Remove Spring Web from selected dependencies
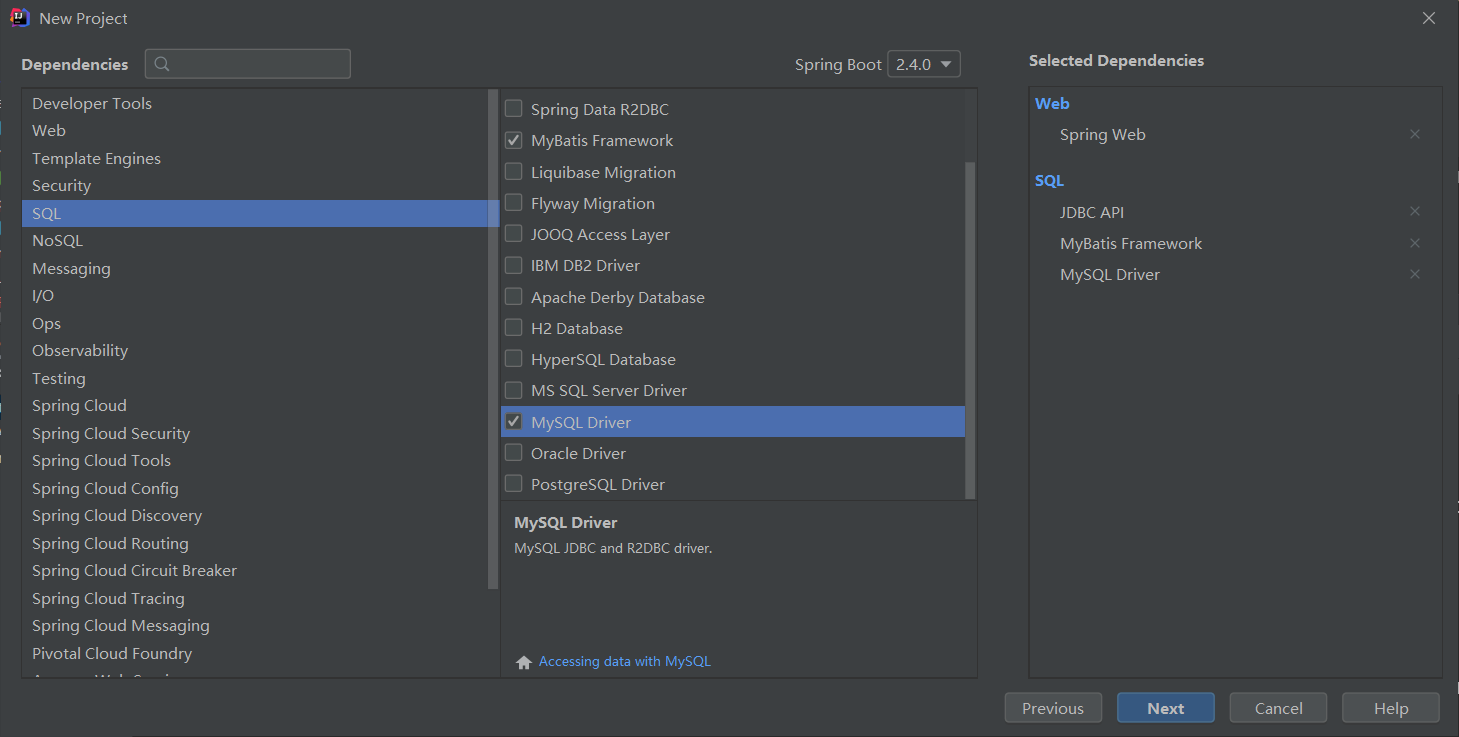This screenshot has width=1459, height=737. pos(1415,134)
